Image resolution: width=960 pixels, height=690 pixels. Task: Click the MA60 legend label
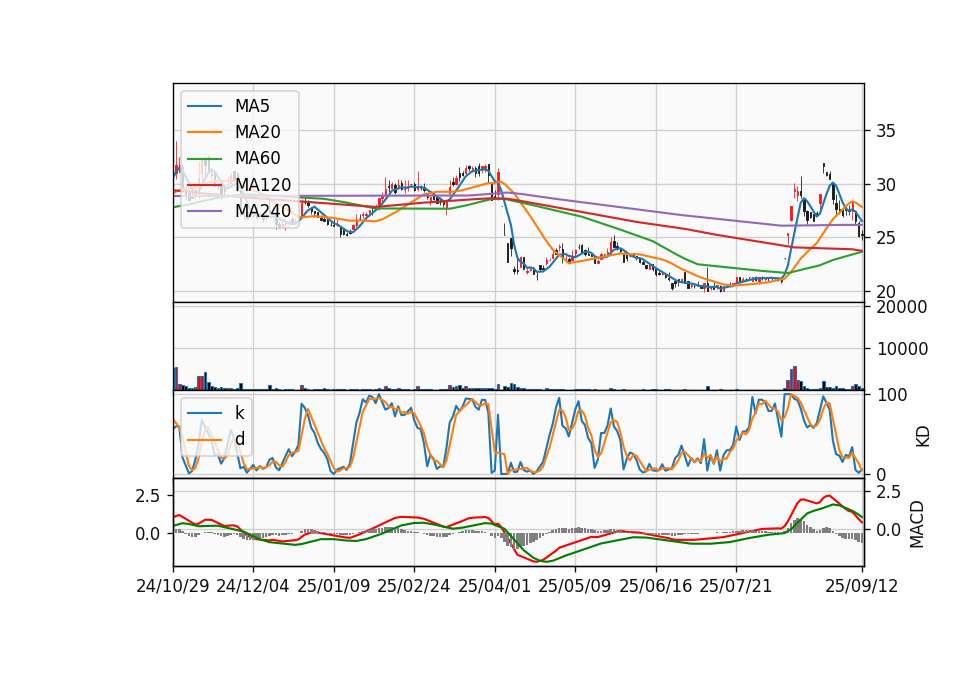click(x=257, y=159)
